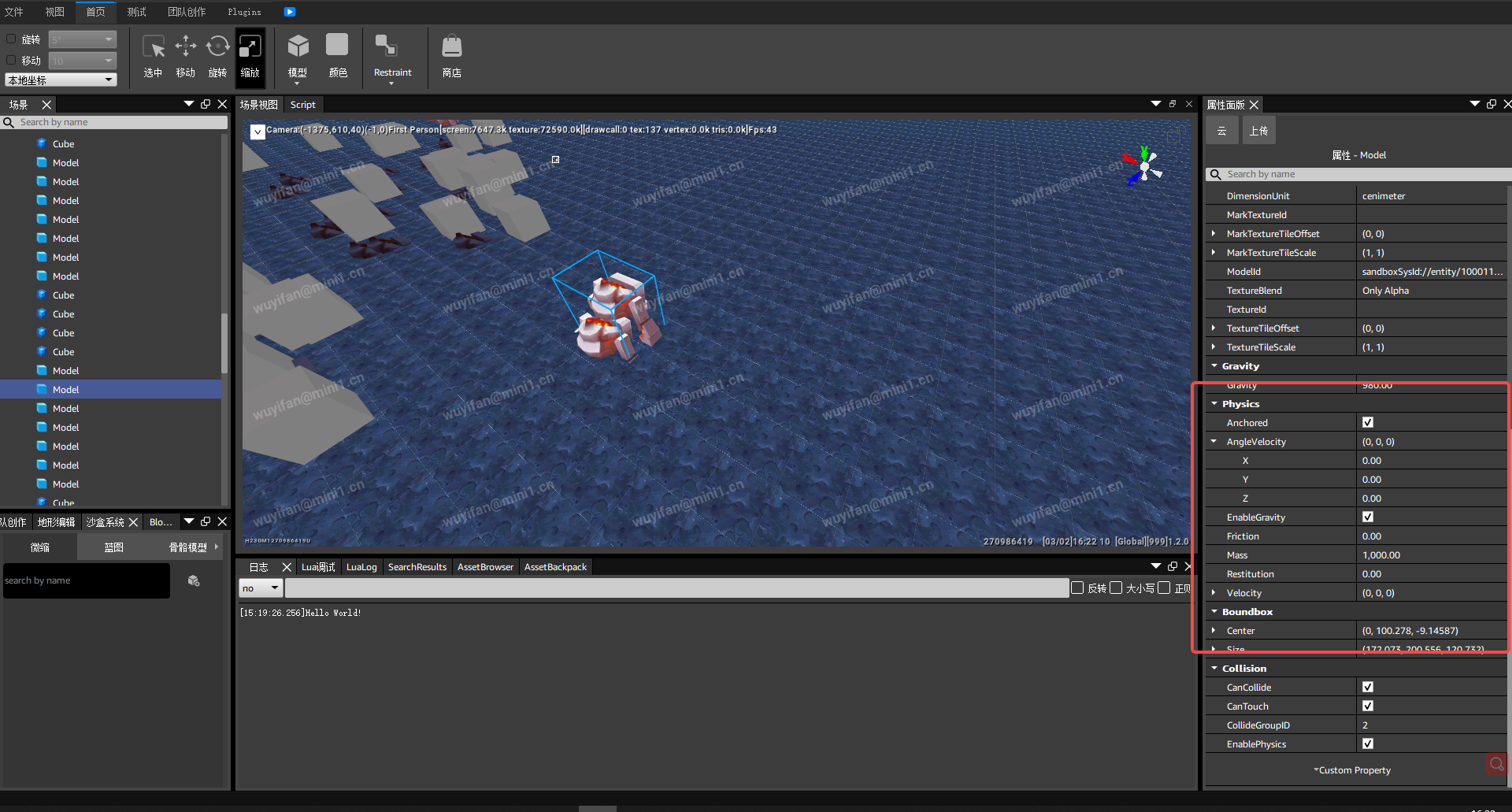Select the 微缩 button

[39, 547]
